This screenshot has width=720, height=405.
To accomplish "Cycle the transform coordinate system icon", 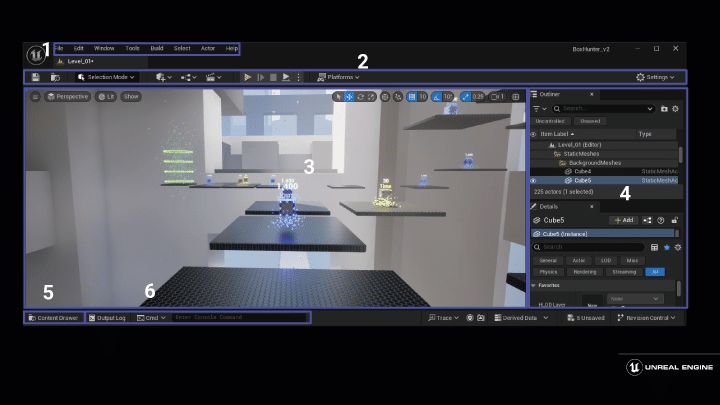I will click(385, 96).
